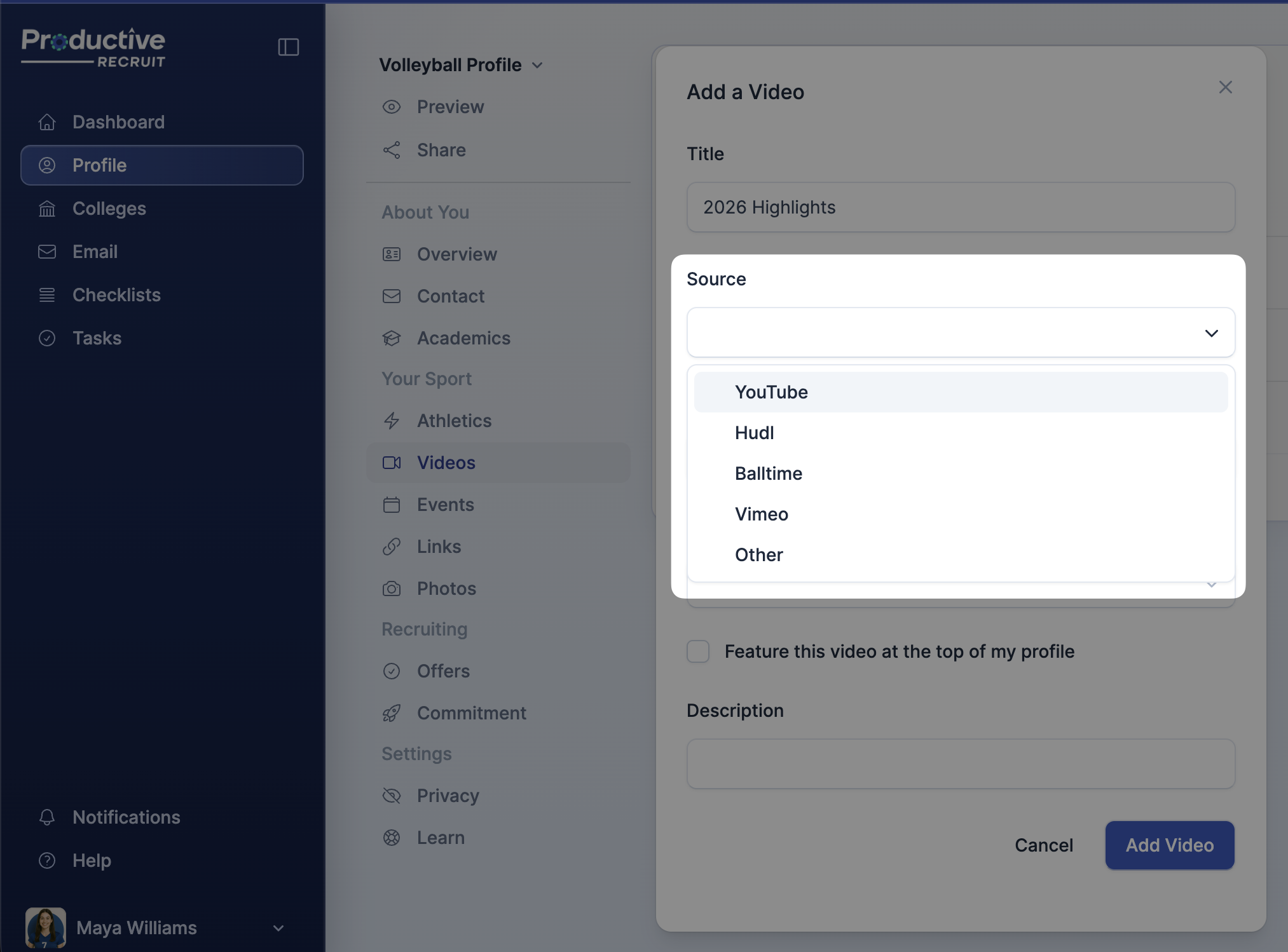This screenshot has width=1288, height=952.
Task: Click the Title input field
Action: [x=960, y=207]
